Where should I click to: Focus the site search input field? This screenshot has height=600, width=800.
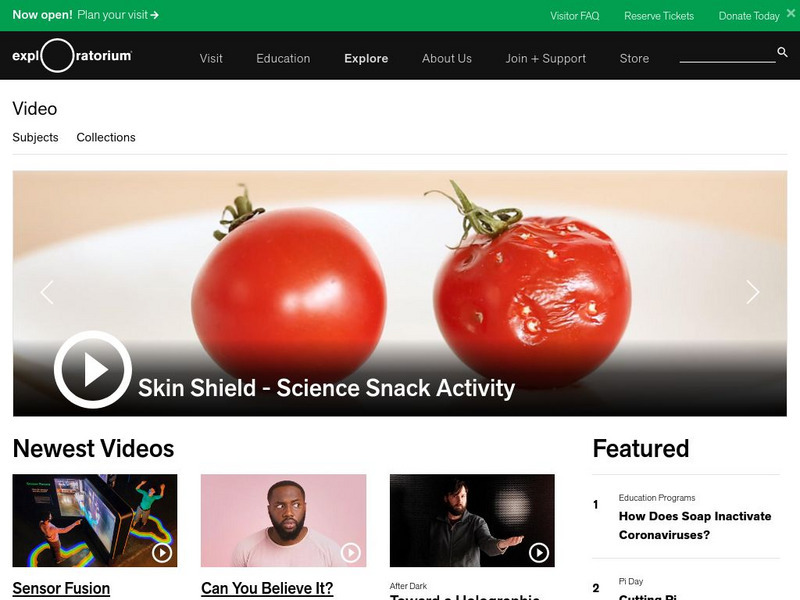coord(728,54)
